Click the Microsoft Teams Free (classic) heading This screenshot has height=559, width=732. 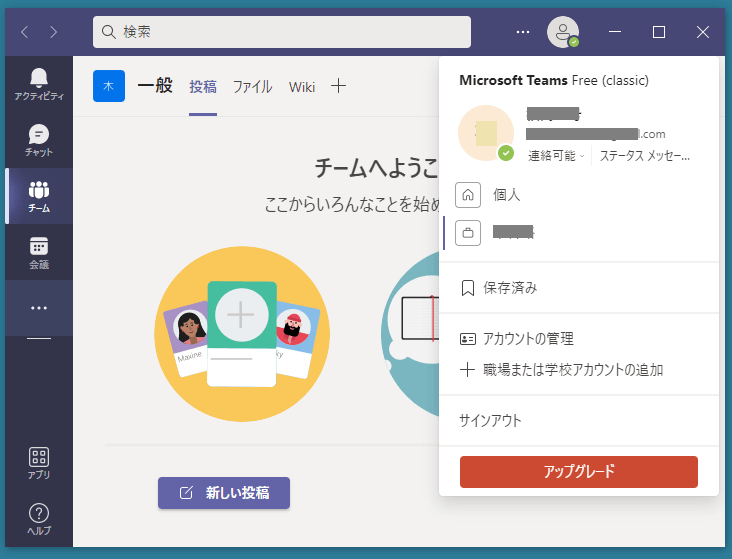pyautogui.click(x=554, y=80)
